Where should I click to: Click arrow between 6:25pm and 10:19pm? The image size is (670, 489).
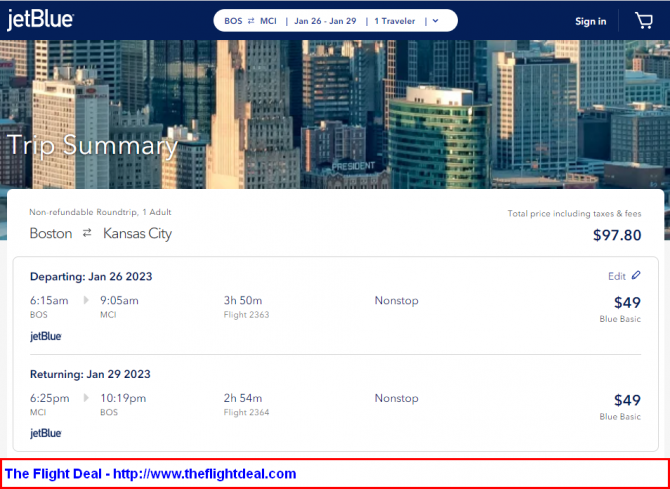pyautogui.click(x=86, y=398)
